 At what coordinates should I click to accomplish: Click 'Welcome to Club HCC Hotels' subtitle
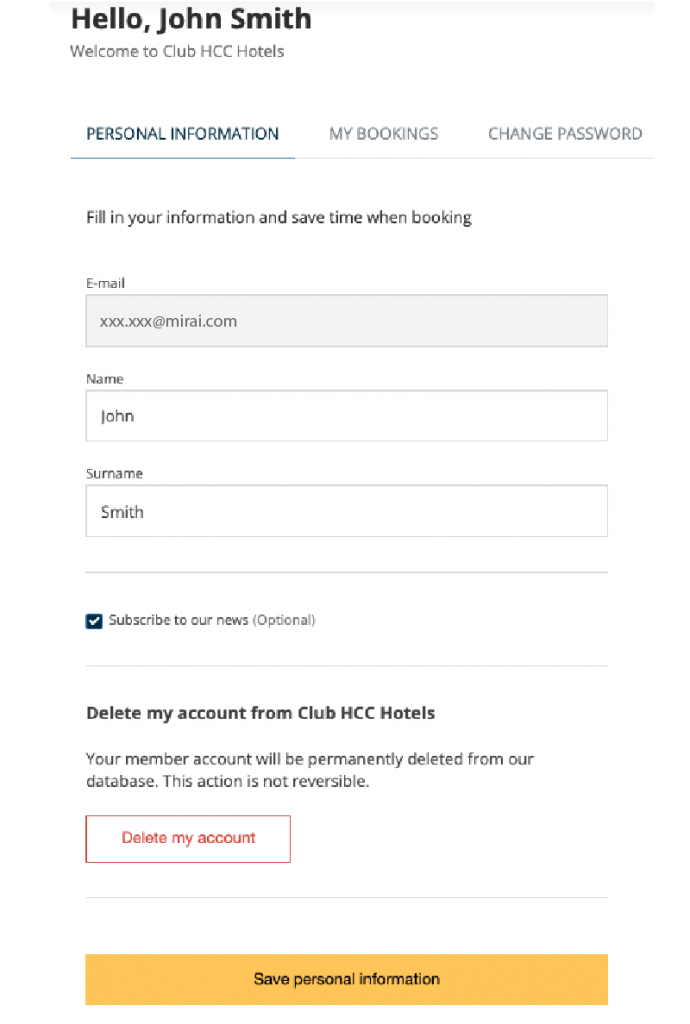click(x=177, y=52)
